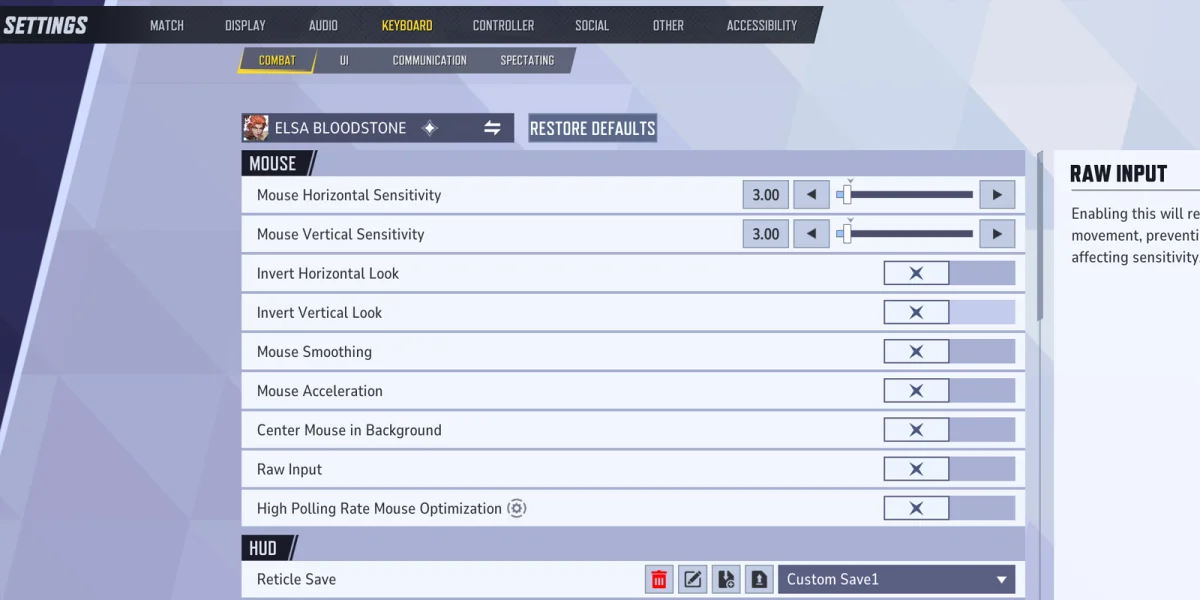Viewport: 1200px width, 600px height.
Task: Click Elsa Bloodstone's character portrait
Action: [x=256, y=128]
